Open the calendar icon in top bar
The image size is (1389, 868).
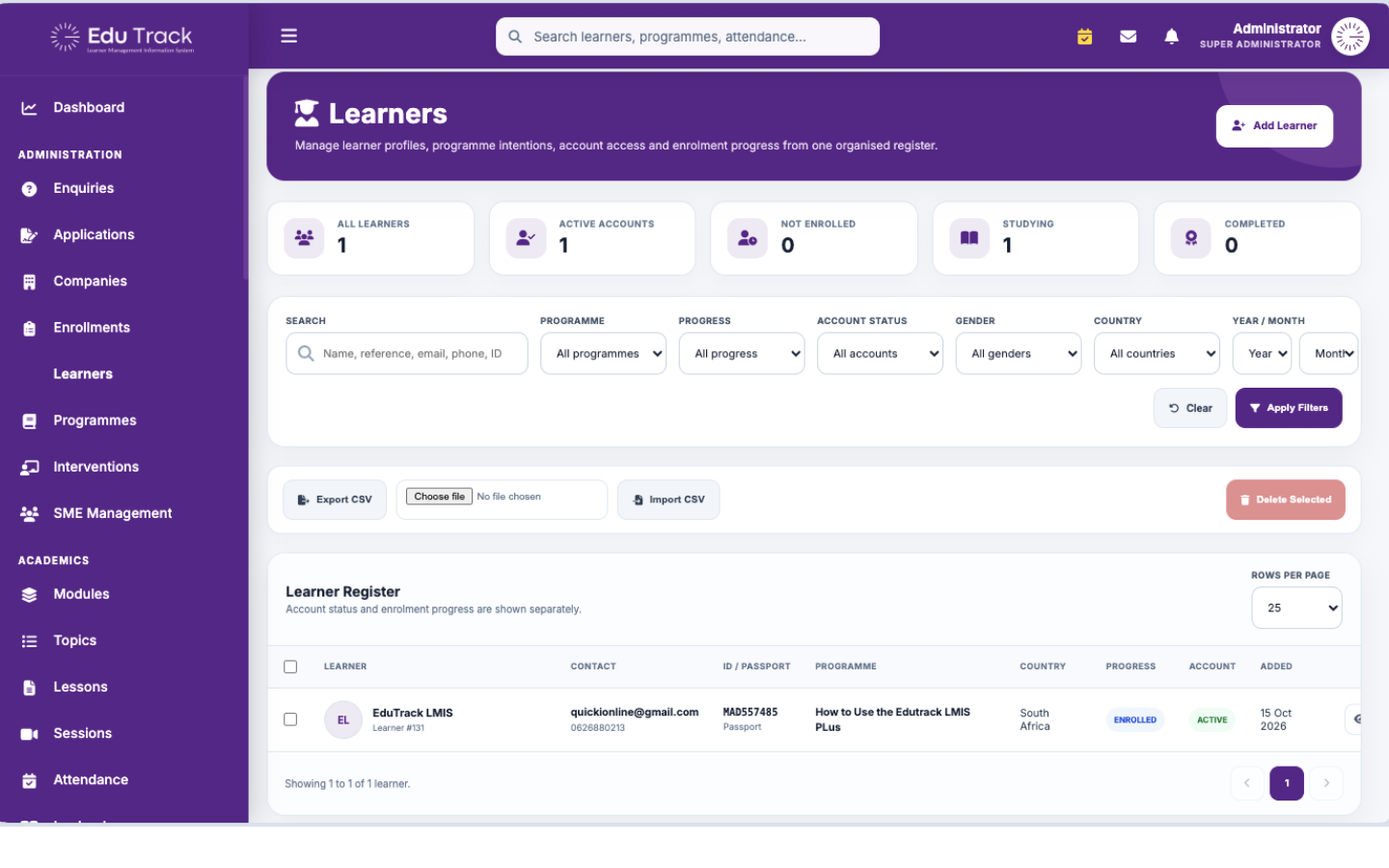click(x=1084, y=37)
